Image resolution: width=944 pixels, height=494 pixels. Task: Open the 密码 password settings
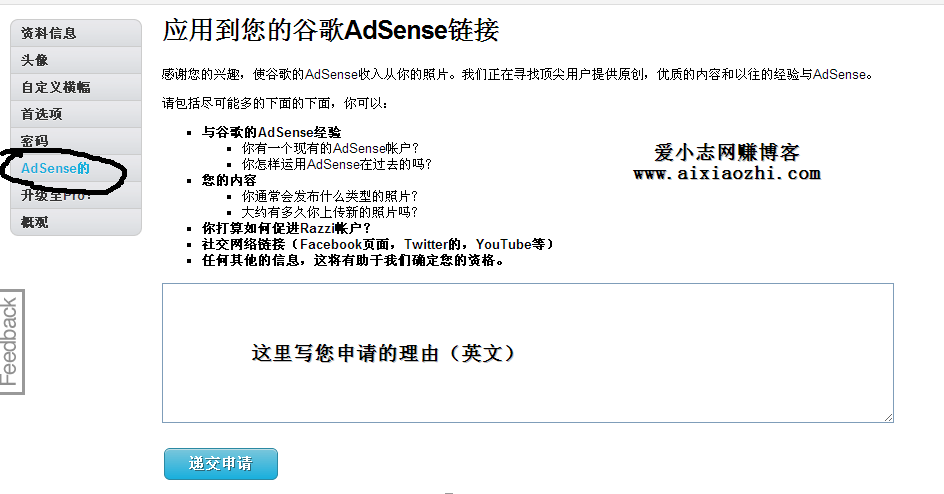point(76,141)
